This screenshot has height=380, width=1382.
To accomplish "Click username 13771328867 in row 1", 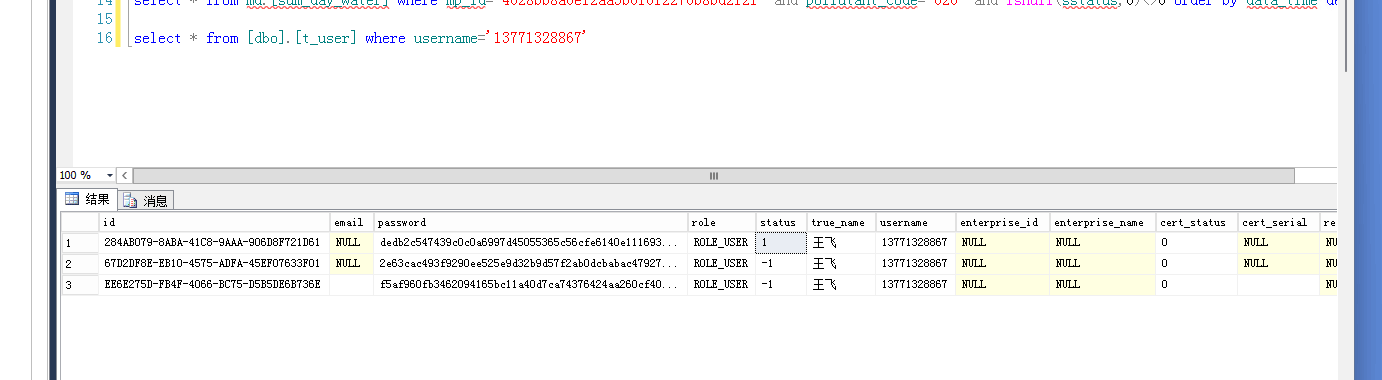I will point(916,242).
